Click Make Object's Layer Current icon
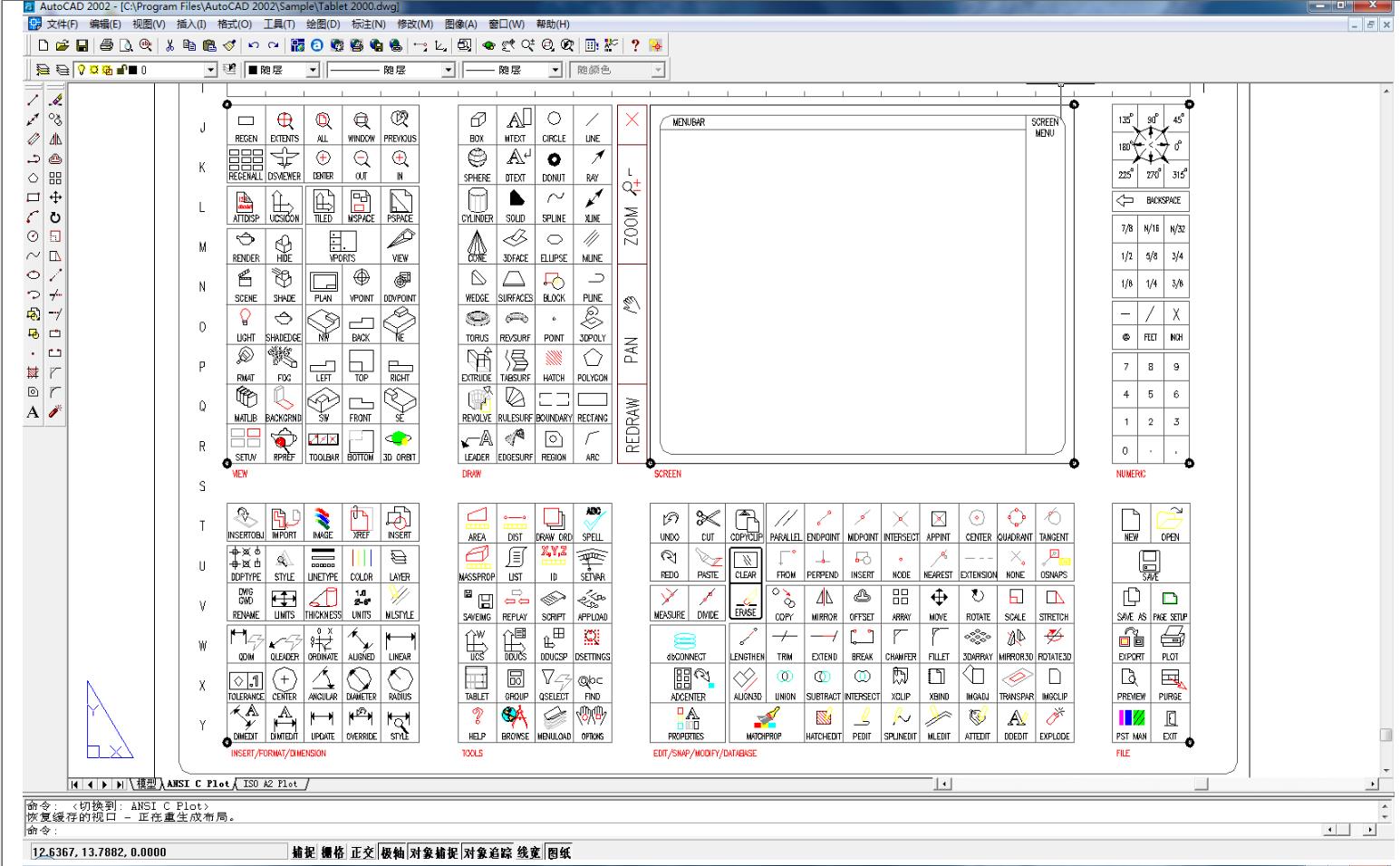1400x866 pixels. coord(43,70)
